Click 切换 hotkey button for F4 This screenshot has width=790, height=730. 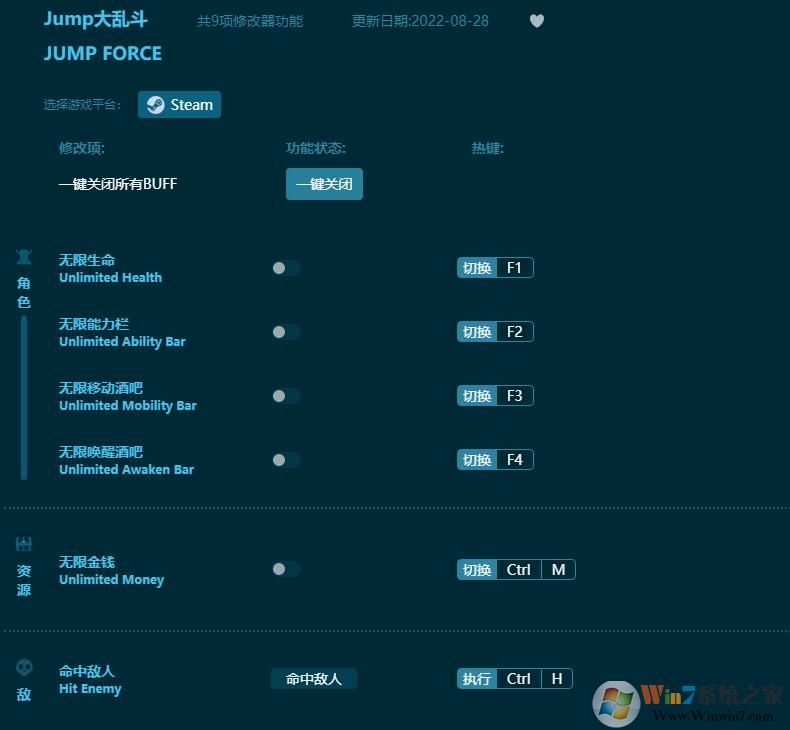point(477,460)
